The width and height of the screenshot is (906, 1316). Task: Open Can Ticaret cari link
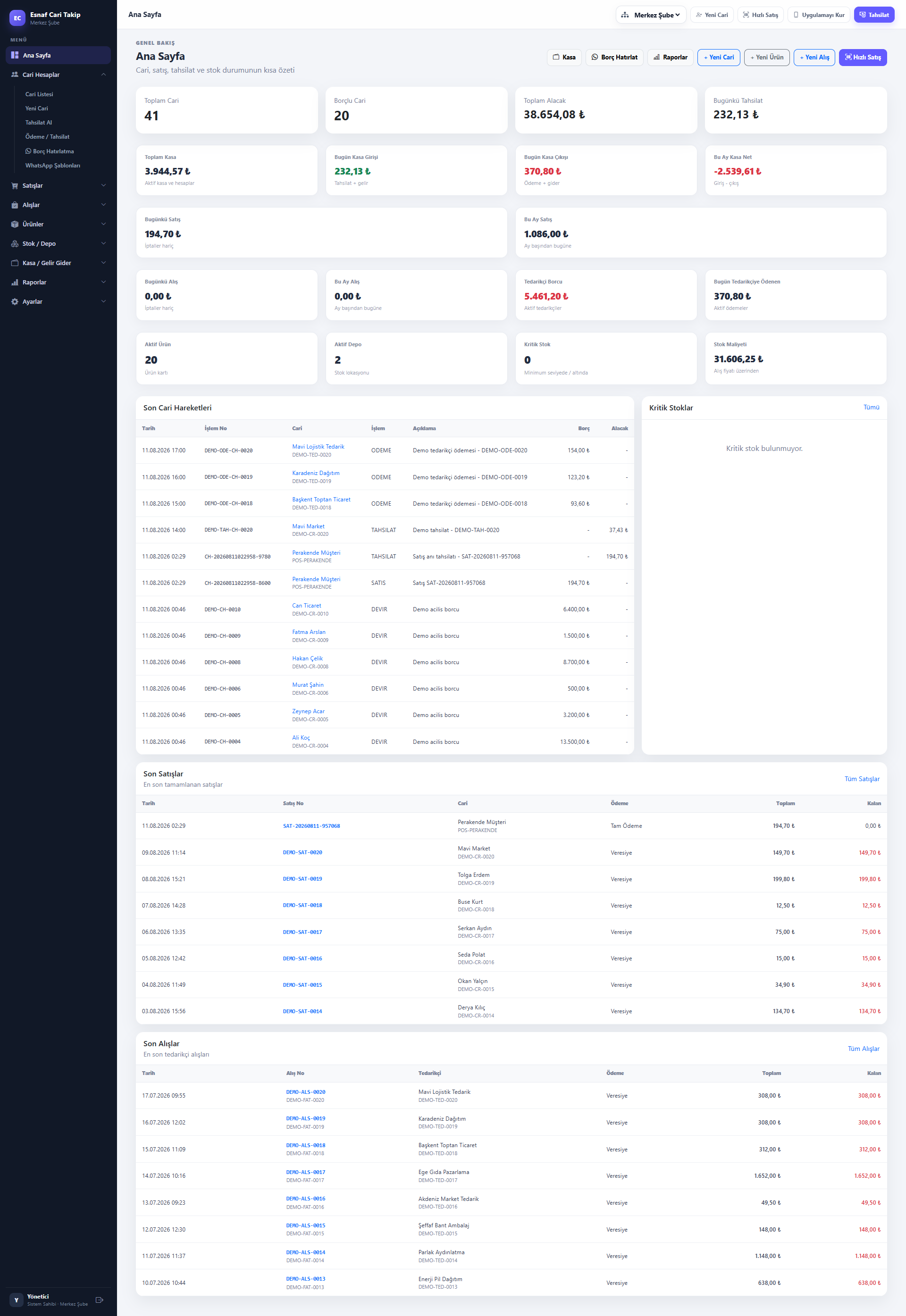click(x=307, y=606)
